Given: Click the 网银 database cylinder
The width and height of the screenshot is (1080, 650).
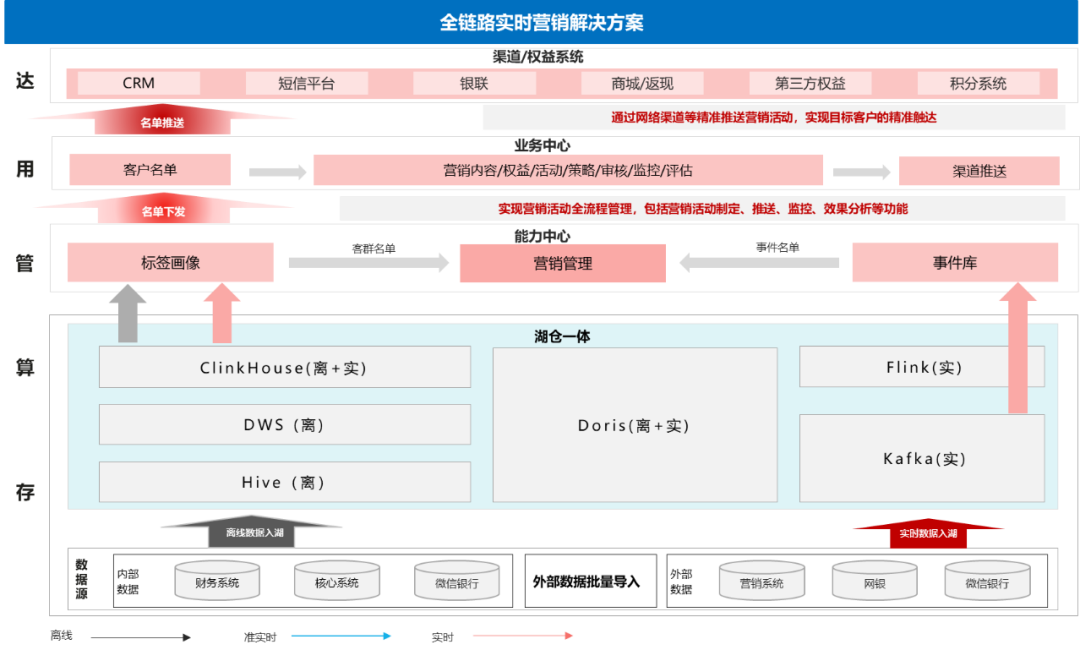Looking at the screenshot, I should 875,580.
